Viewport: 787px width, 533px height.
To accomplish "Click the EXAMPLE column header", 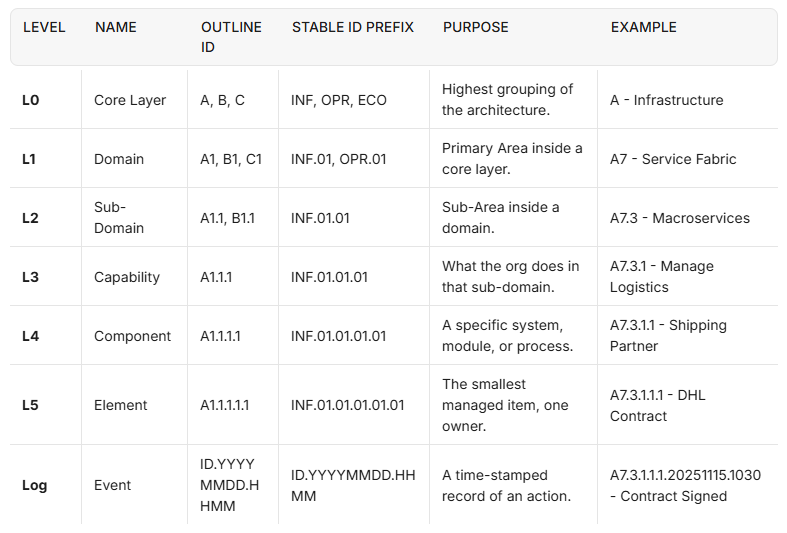I will 644,28.
